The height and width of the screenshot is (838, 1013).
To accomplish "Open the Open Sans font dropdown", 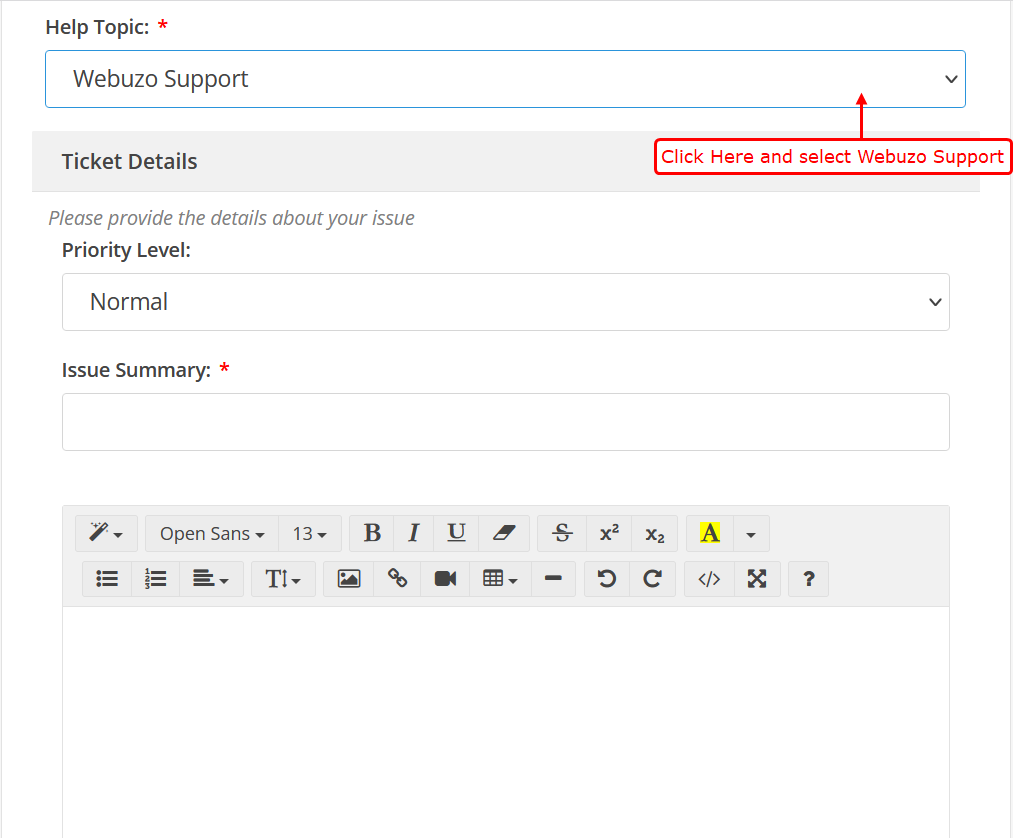I will pyautogui.click(x=211, y=534).
